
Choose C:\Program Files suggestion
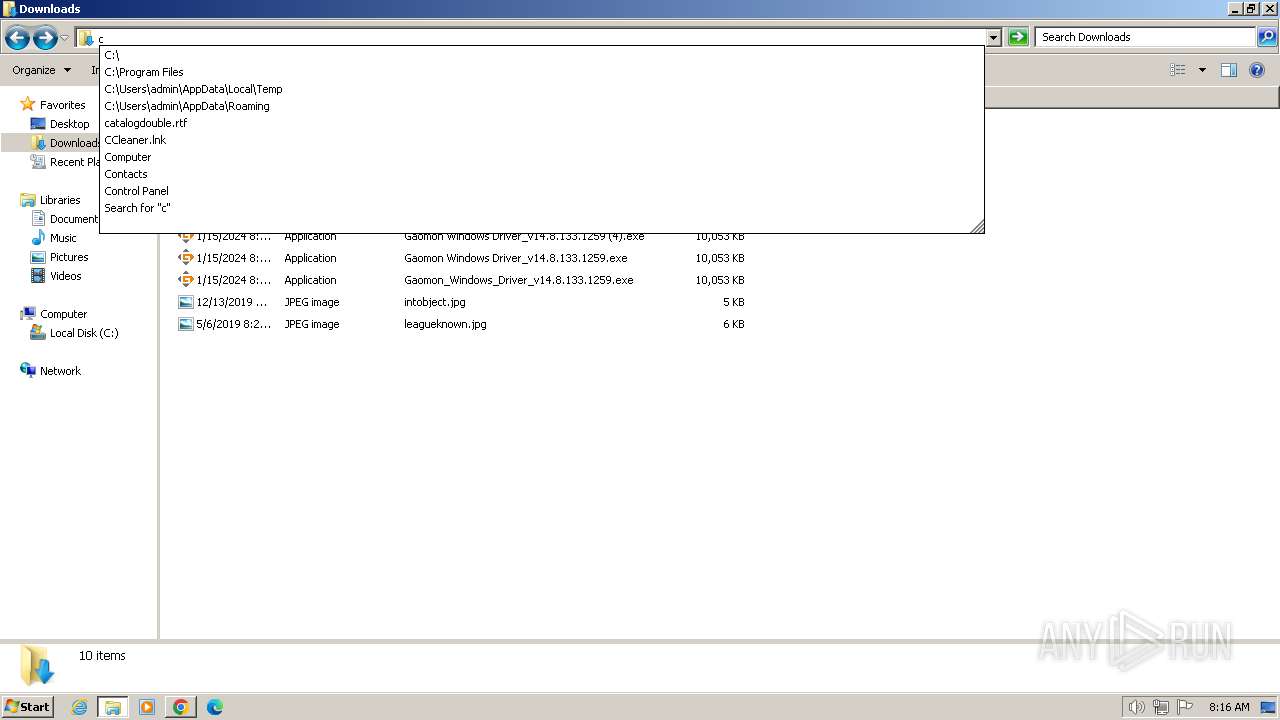(x=541, y=72)
